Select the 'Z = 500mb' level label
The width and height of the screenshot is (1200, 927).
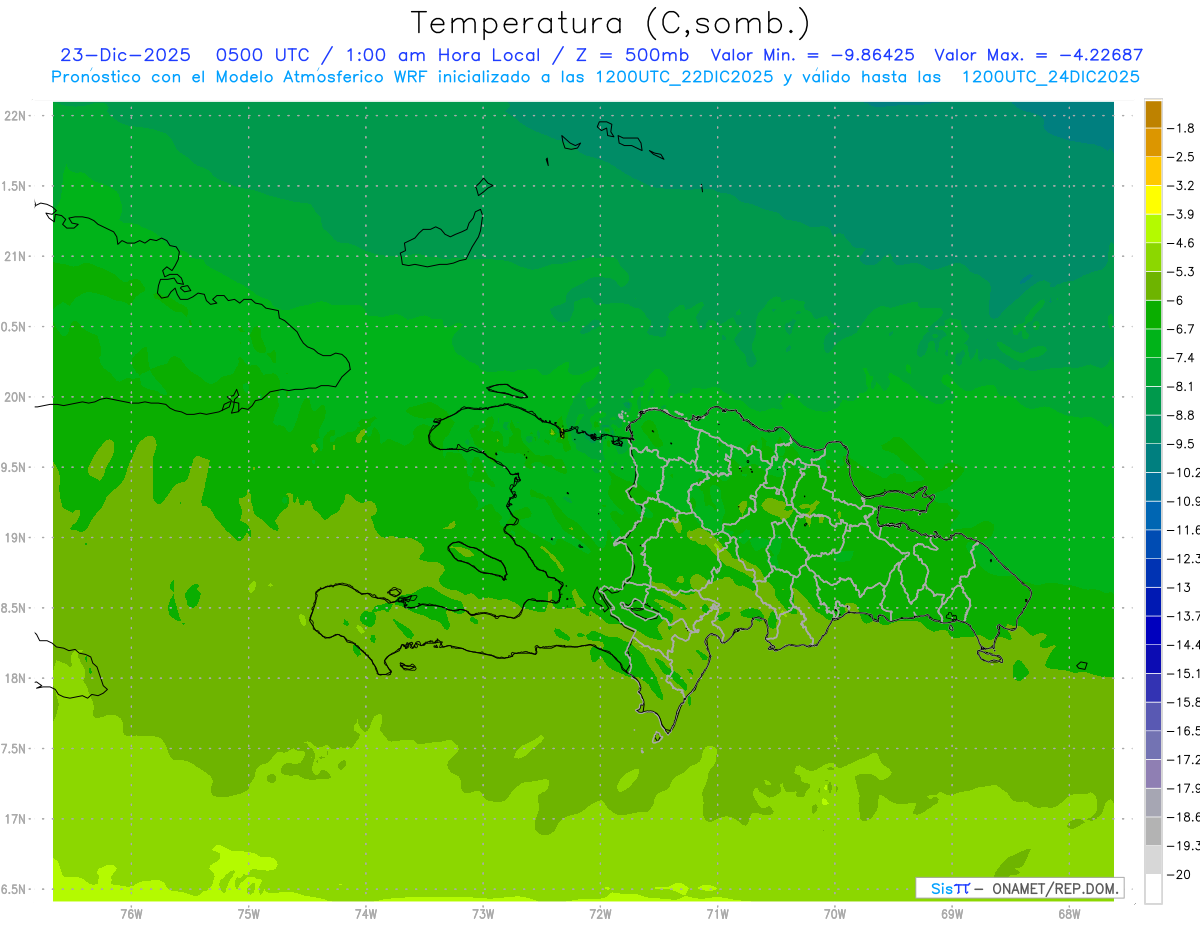point(631,55)
